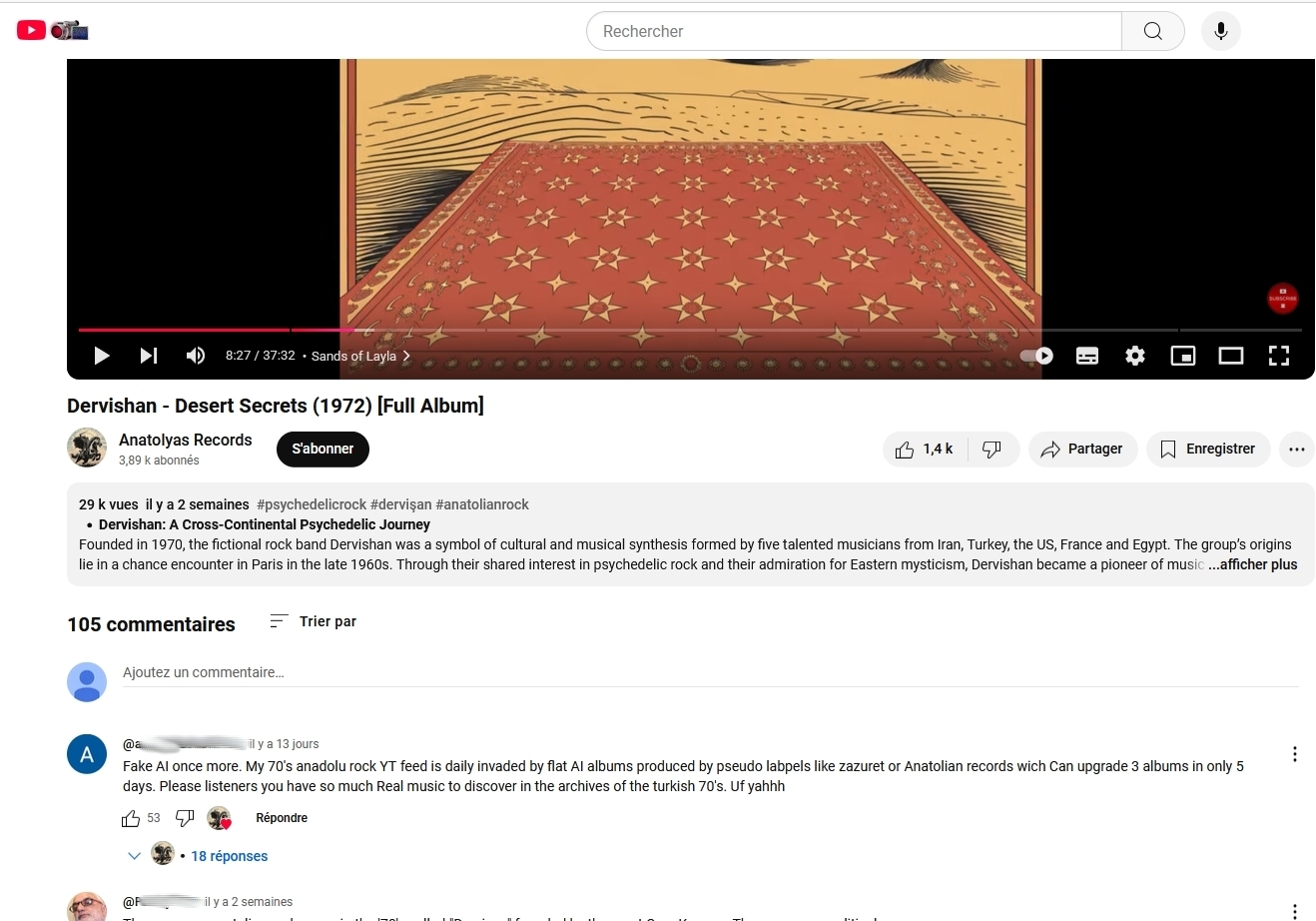
Task: Mute the video volume speaker icon
Action: tap(196, 356)
